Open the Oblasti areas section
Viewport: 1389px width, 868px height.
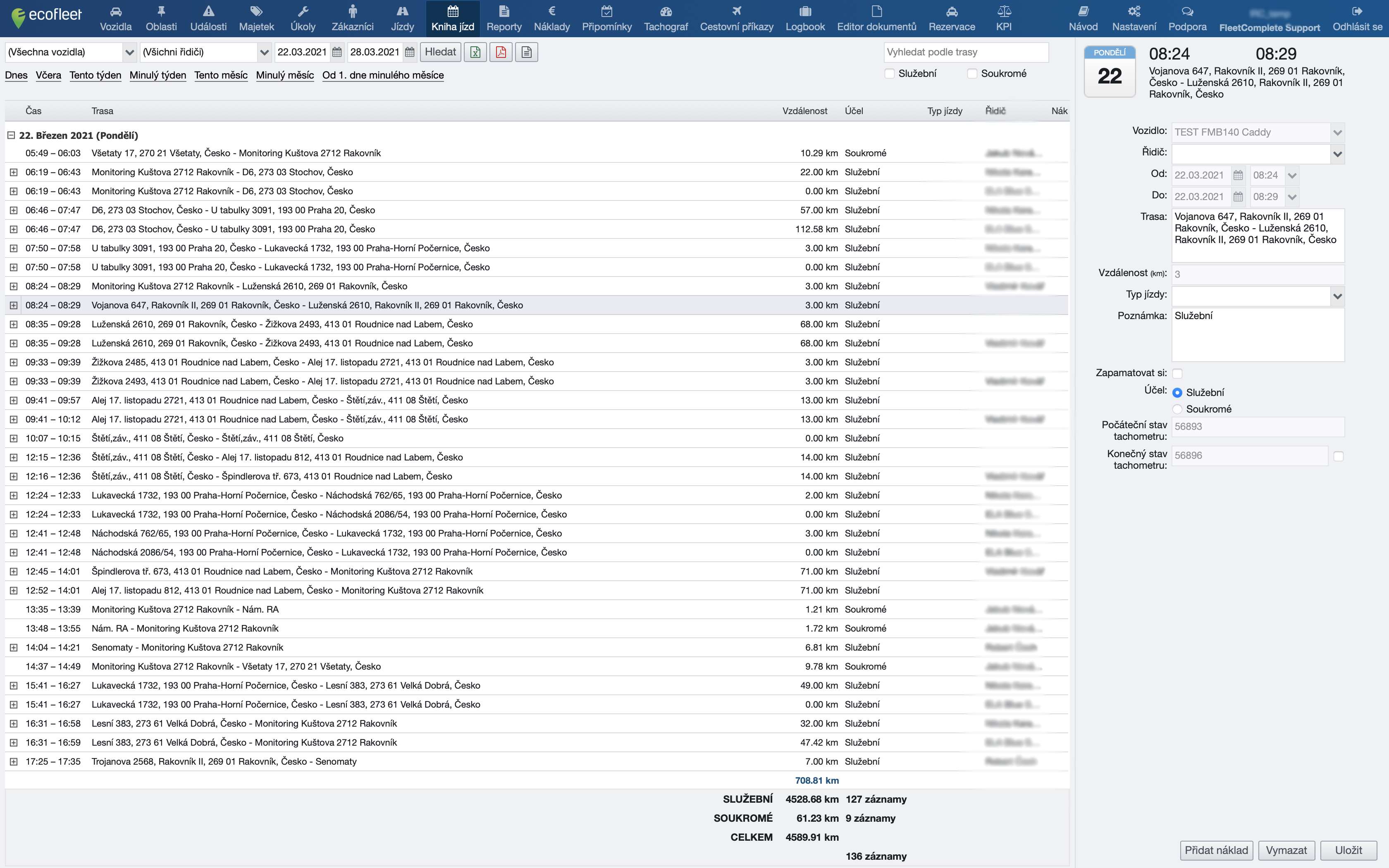click(x=161, y=19)
